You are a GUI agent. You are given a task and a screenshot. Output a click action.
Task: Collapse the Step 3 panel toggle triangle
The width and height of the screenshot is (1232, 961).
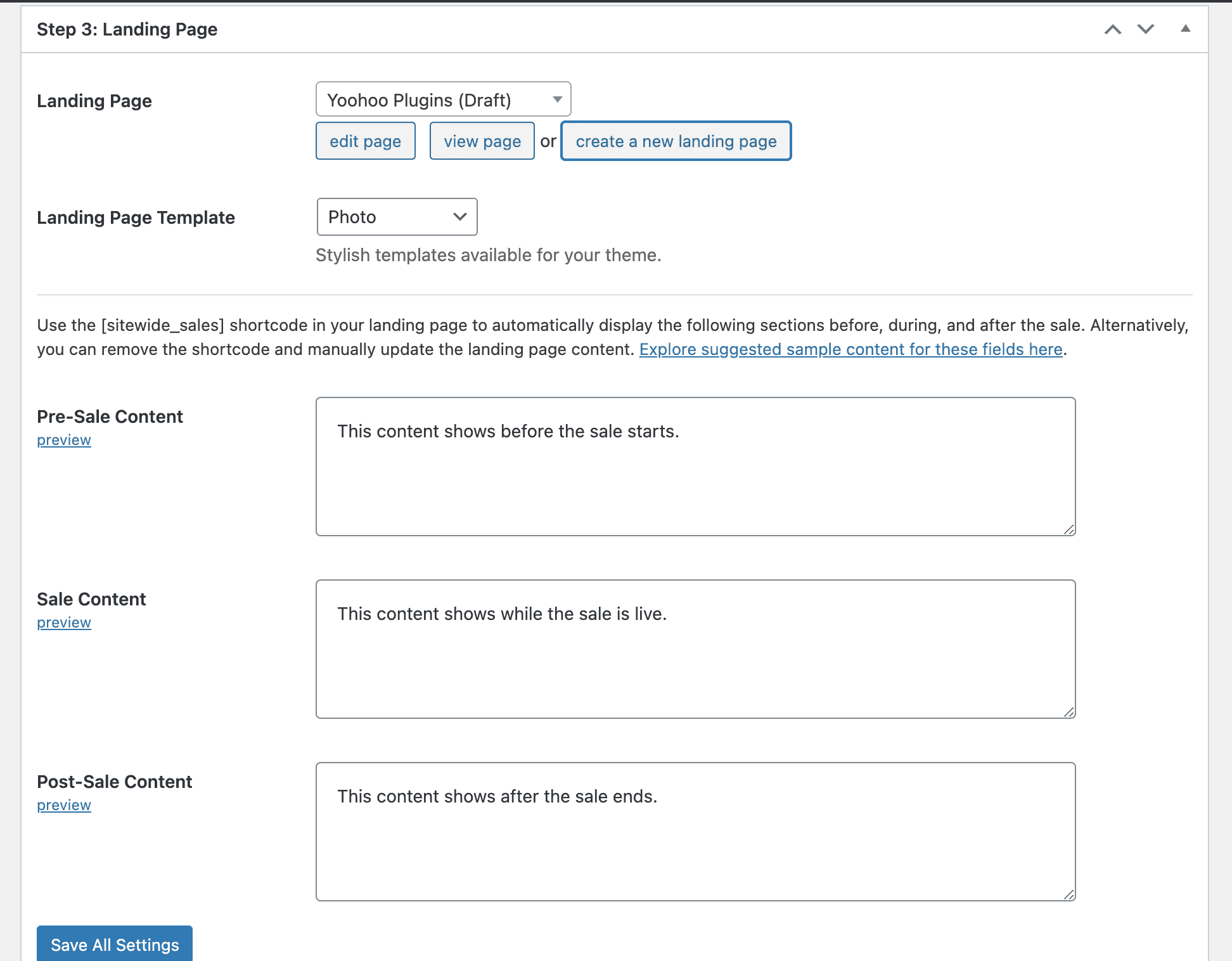point(1185,29)
